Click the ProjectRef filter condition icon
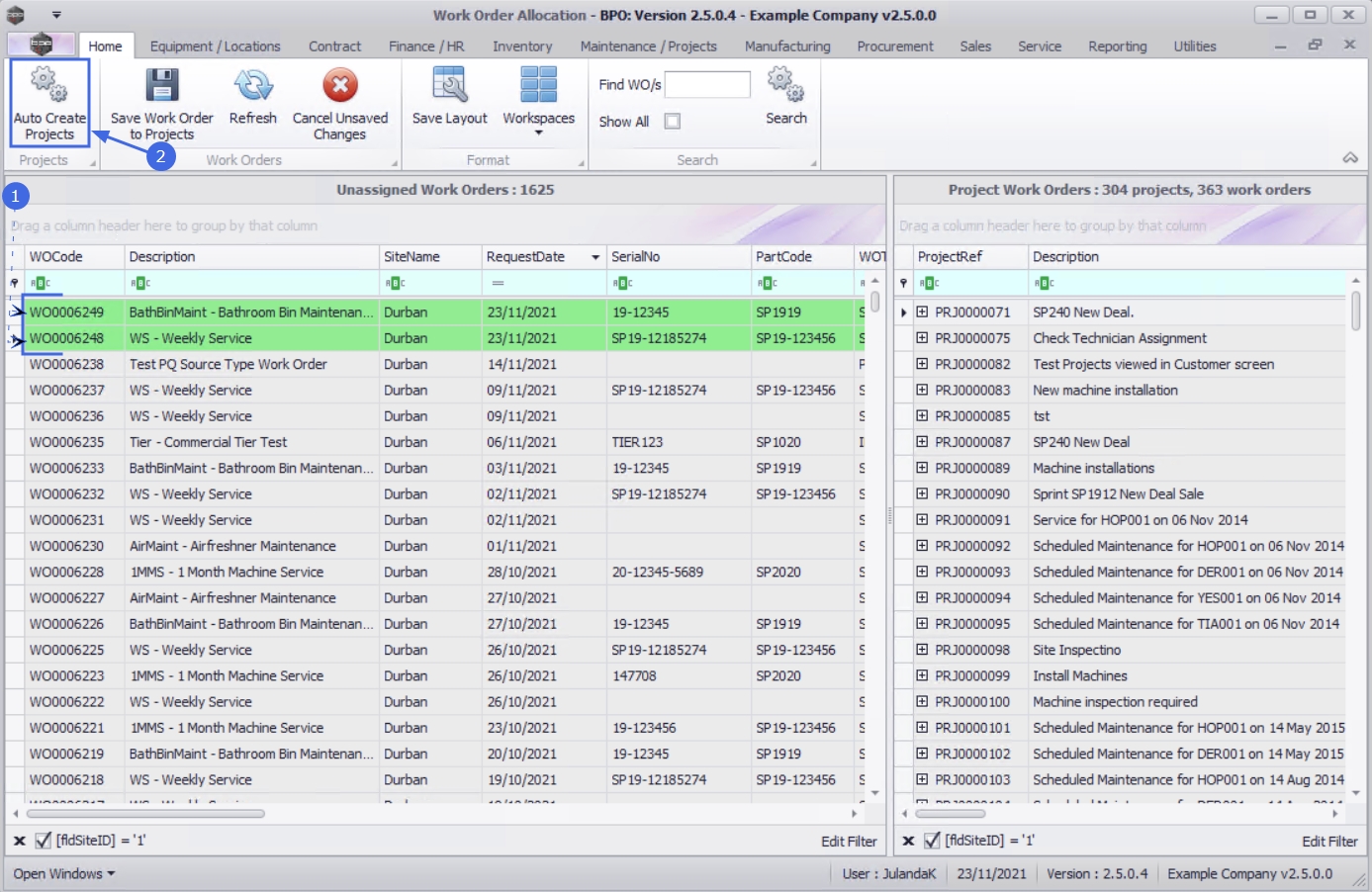 pyautogui.click(x=929, y=283)
